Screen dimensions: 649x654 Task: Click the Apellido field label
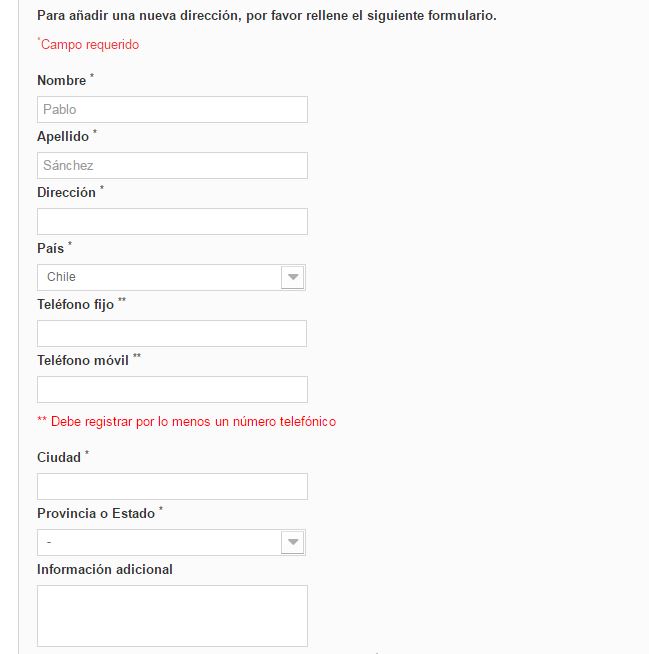pos(63,136)
